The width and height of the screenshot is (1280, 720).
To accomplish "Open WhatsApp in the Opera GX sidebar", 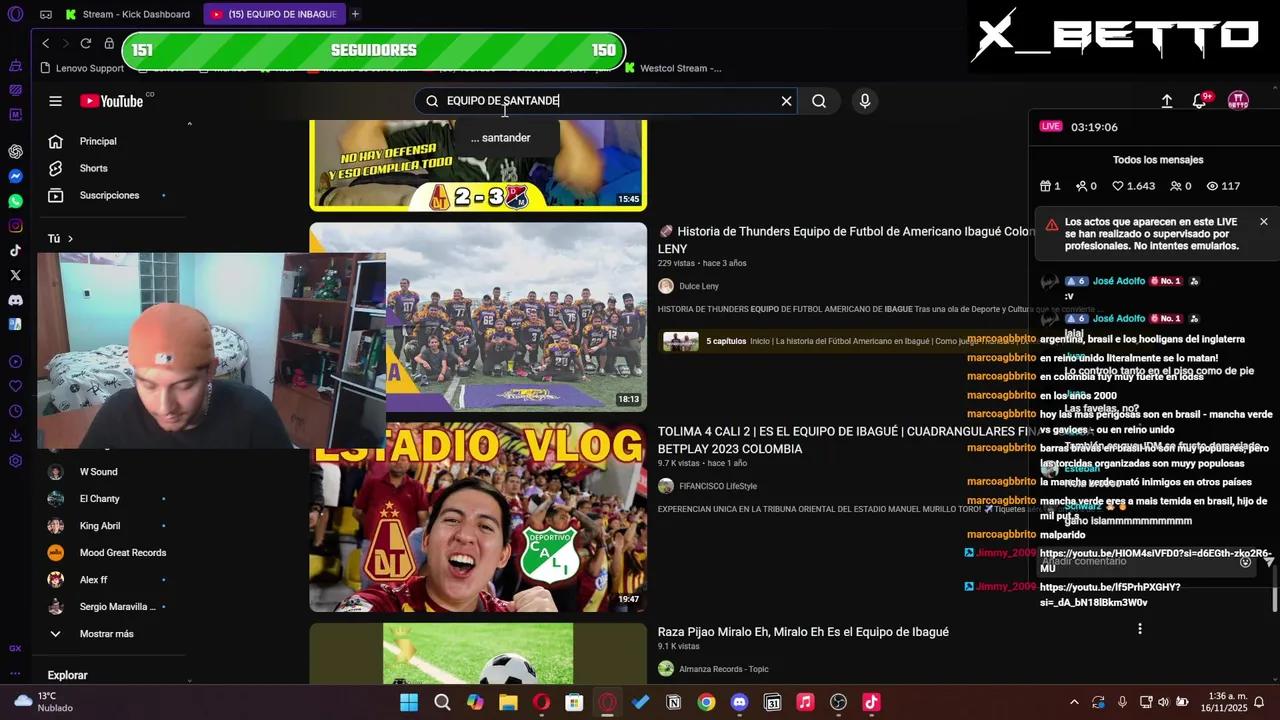I will click(x=15, y=201).
